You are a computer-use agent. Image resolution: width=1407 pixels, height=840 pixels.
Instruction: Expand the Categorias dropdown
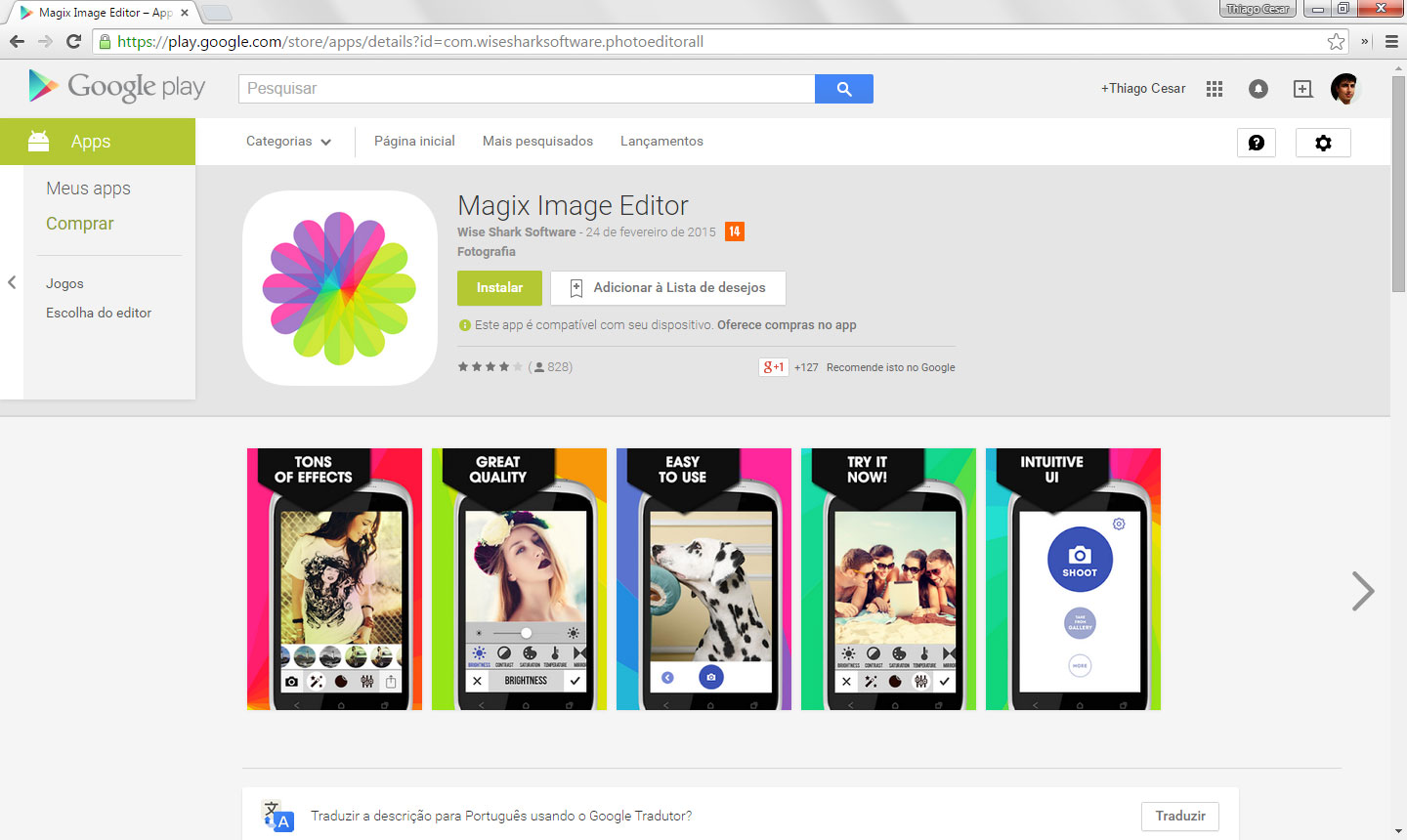pyautogui.click(x=288, y=142)
